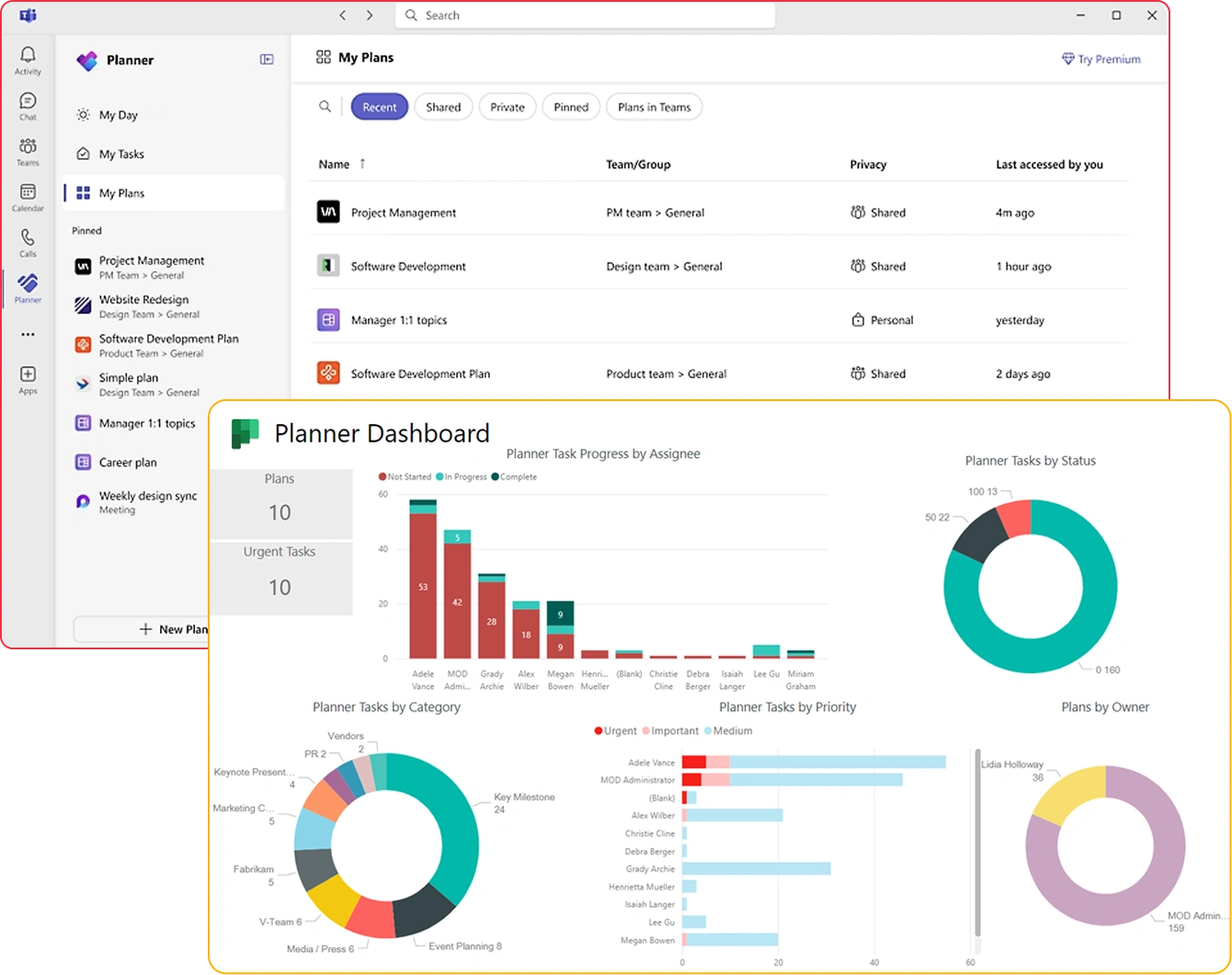Select the Private filter tab

[508, 107]
